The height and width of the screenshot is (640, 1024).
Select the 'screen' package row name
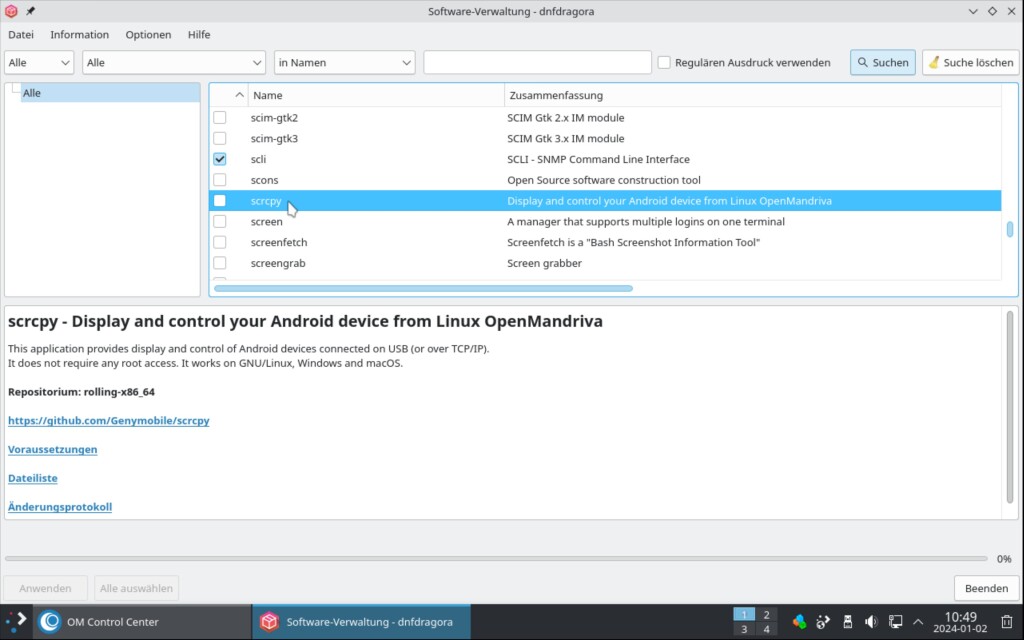pos(266,221)
